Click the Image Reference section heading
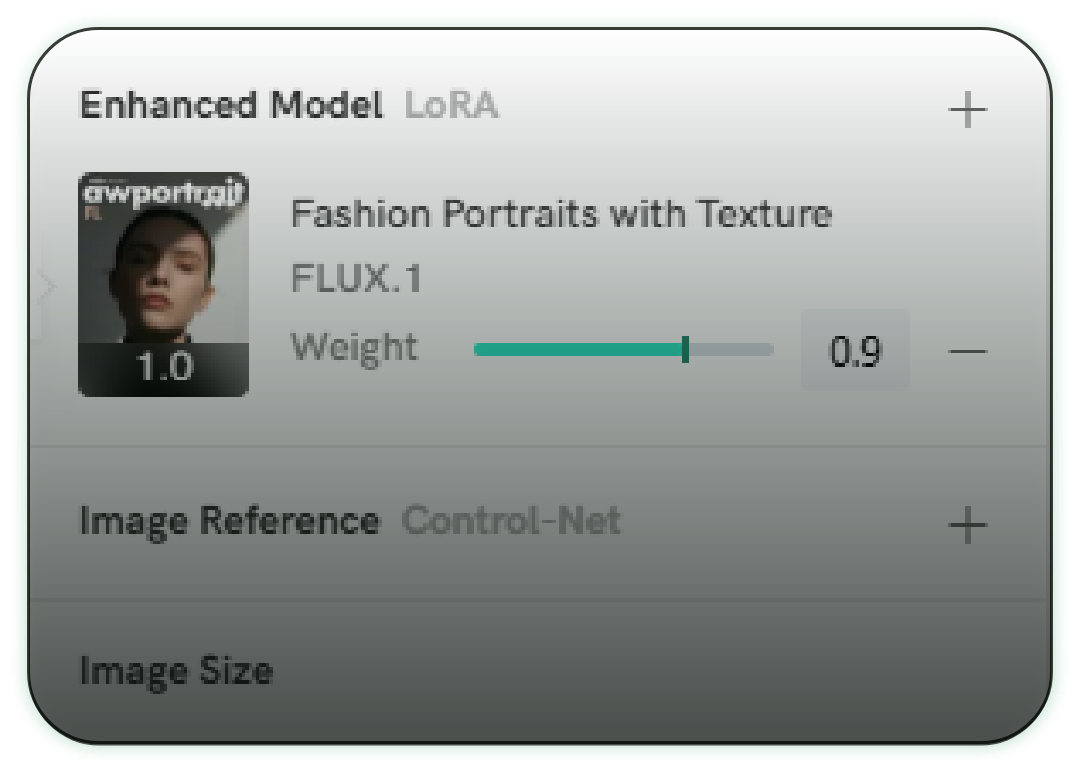This screenshot has width=1080, height=773. tap(229, 521)
